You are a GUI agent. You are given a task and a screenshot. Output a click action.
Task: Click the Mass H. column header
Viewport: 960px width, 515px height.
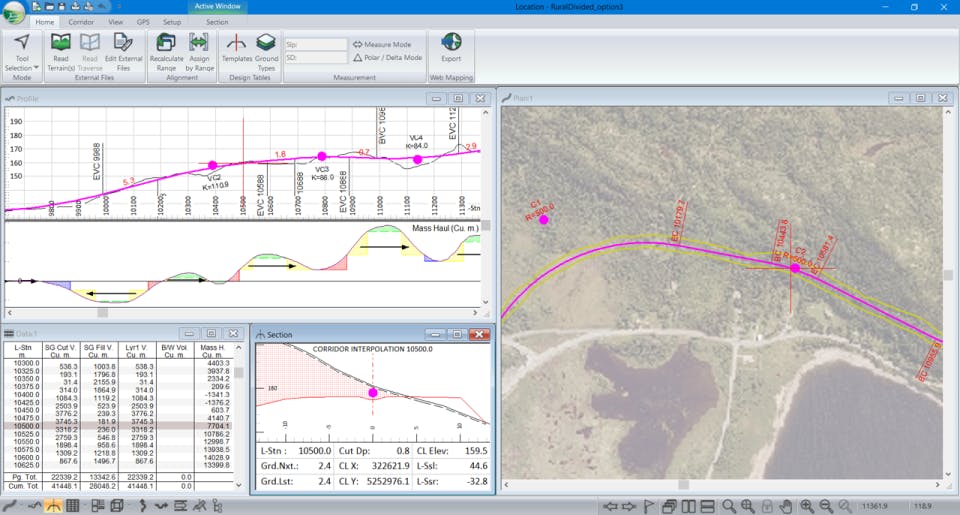tap(213, 351)
